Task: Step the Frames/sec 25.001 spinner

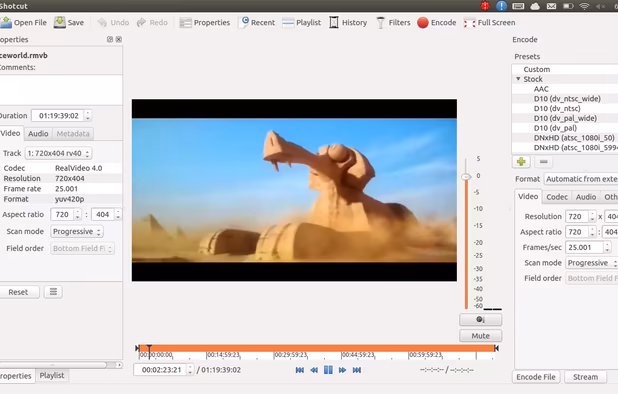Action: [x=607, y=247]
